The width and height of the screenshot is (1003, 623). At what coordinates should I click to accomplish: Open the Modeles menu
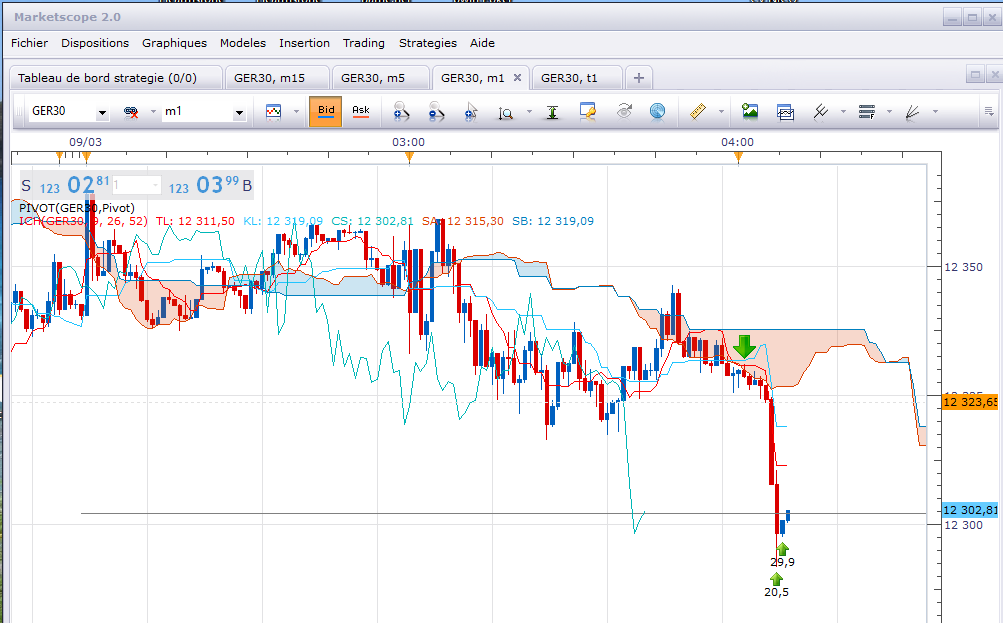(242, 43)
